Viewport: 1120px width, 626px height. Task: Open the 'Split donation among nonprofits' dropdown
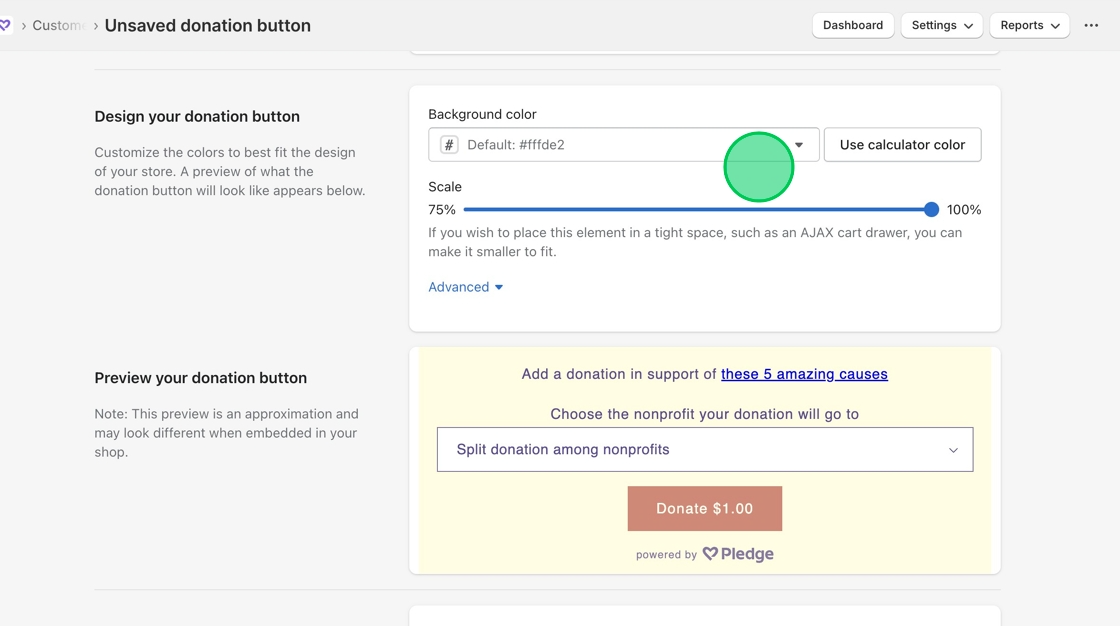[x=704, y=450]
